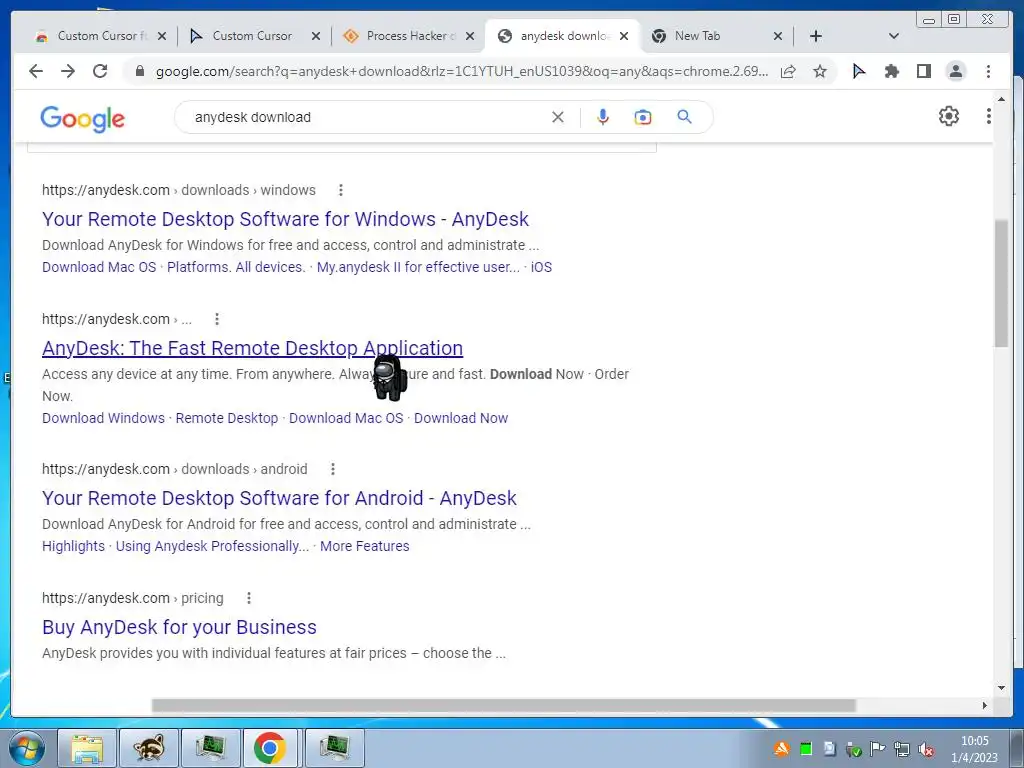Image resolution: width=1024 pixels, height=768 pixels.
Task: Switch to the New Tab tab
Action: 715,36
